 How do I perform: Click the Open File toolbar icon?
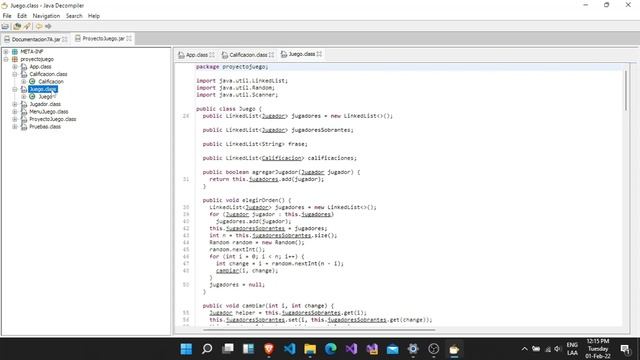click(x=5, y=27)
